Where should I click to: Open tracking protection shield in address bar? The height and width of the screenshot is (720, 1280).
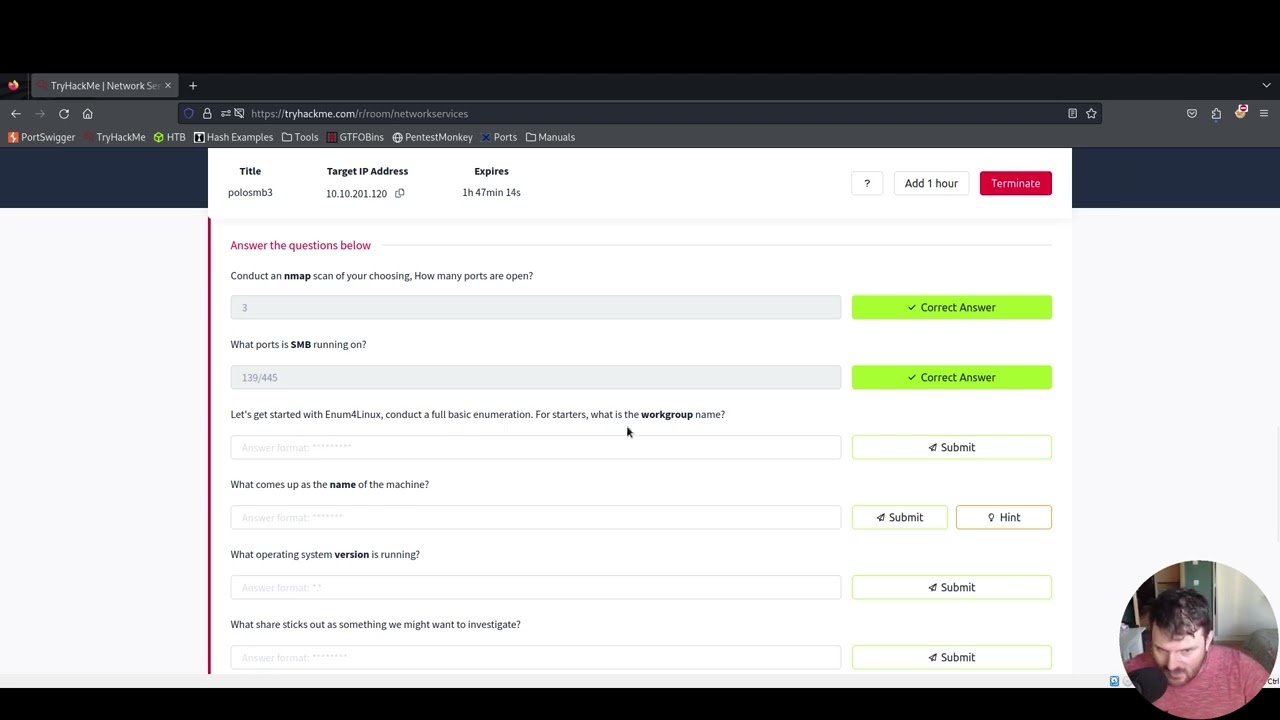coord(189,114)
